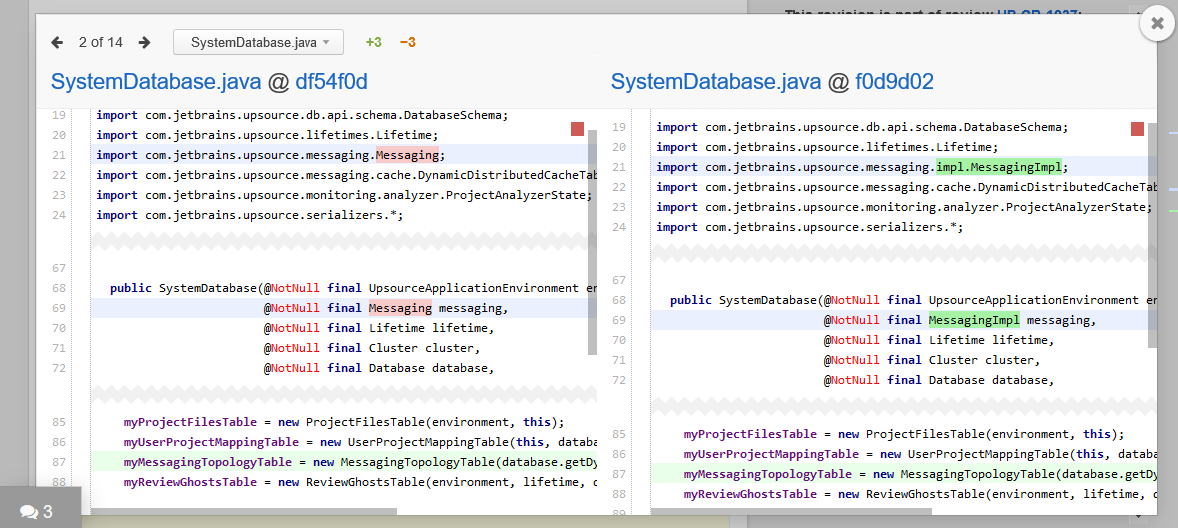This screenshot has height=528, width=1178.
Task: Open the SystemDatabase.java file dropdown
Action: click(x=258, y=42)
